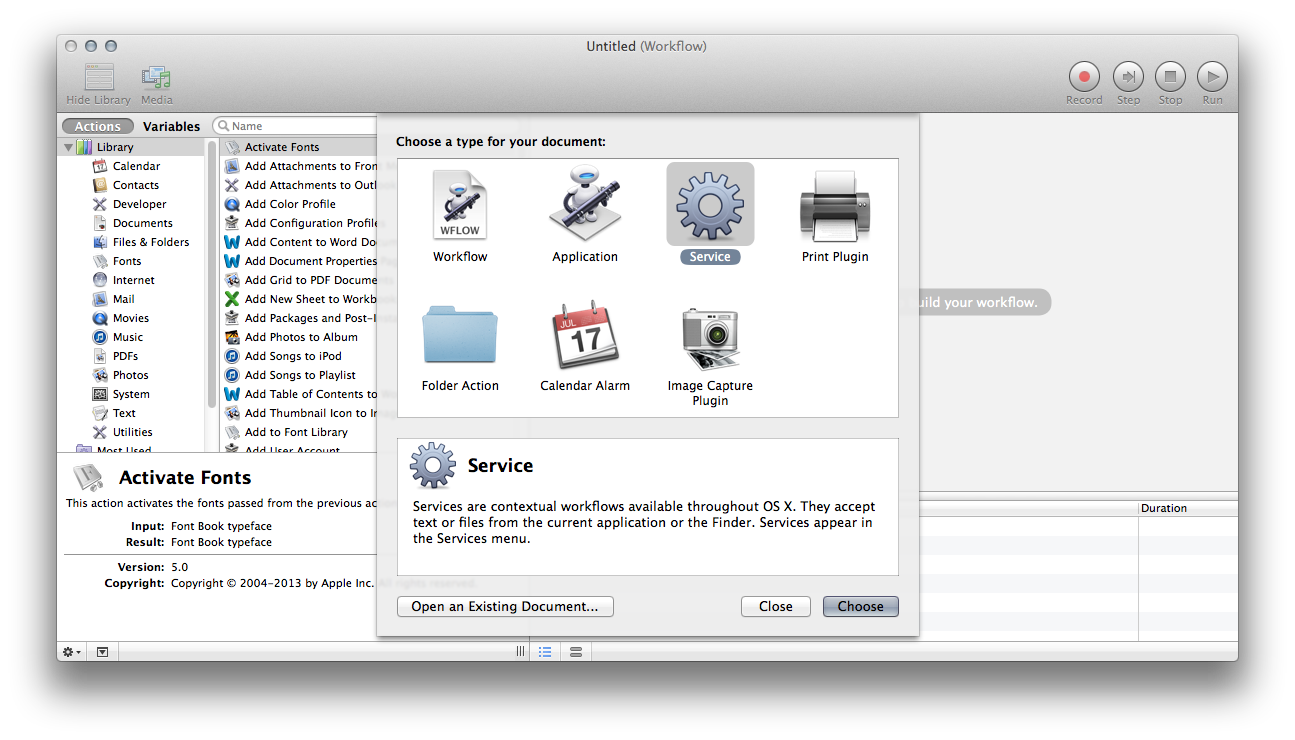Select Add Configuration Profiles action
The width and height of the screenshot is (1295, 740).
coord(299,223)
